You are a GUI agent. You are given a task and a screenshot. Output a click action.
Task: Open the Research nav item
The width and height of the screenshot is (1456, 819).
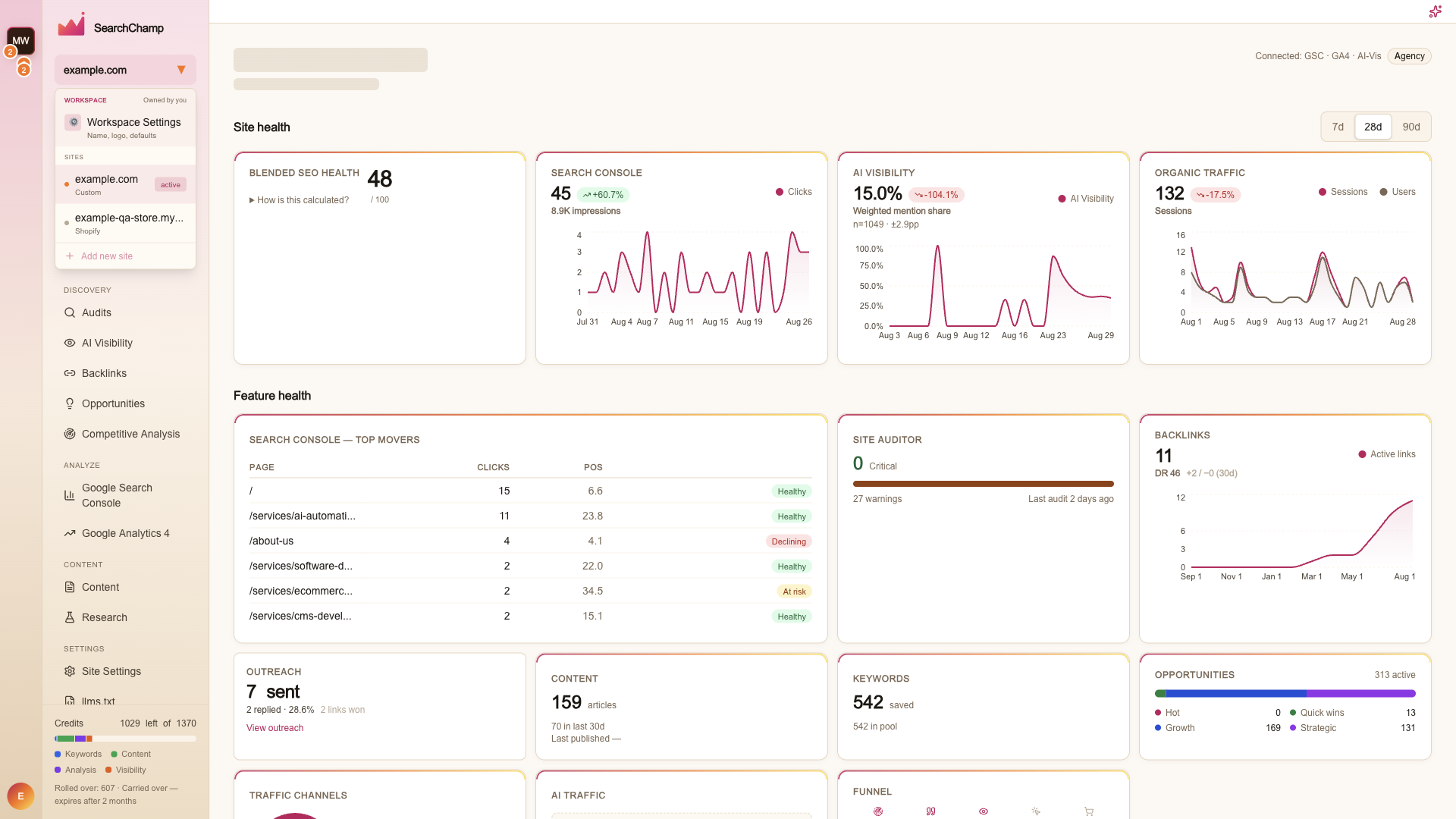pos(125,617)
